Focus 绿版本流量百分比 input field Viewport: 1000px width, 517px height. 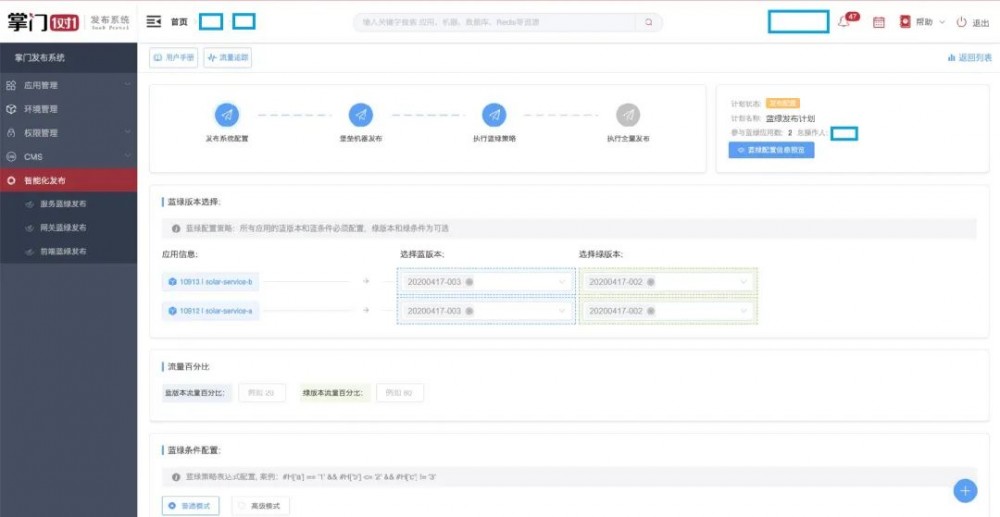(x=400, y=393)
